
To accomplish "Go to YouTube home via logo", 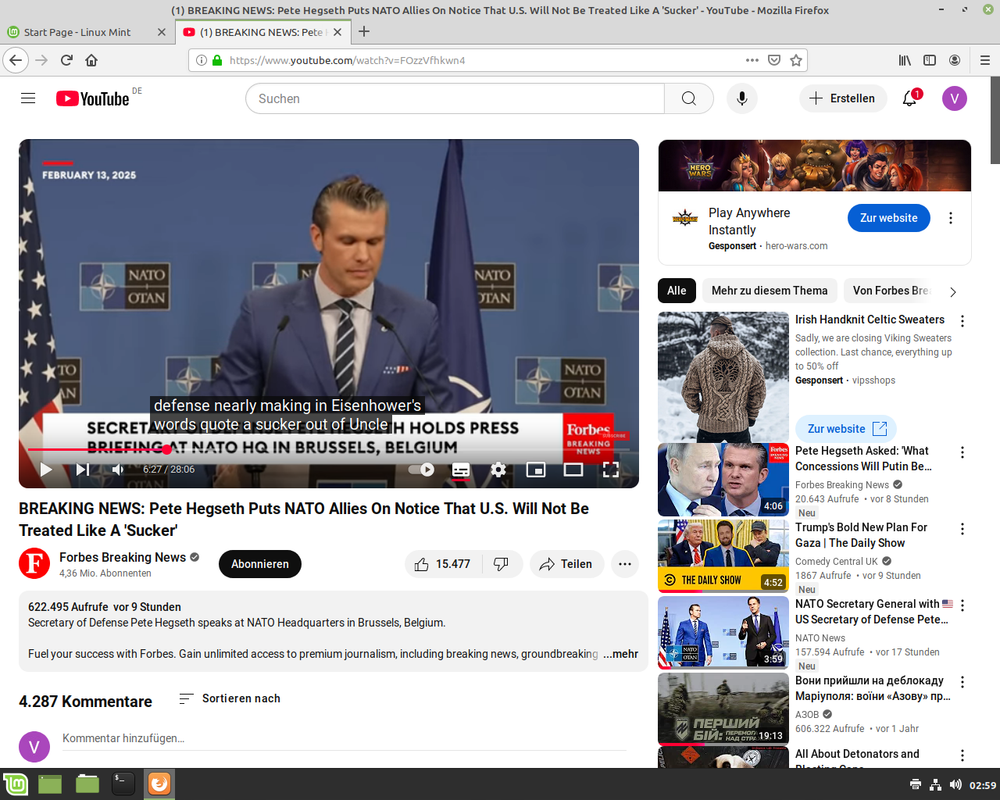I will coord(92,98).
